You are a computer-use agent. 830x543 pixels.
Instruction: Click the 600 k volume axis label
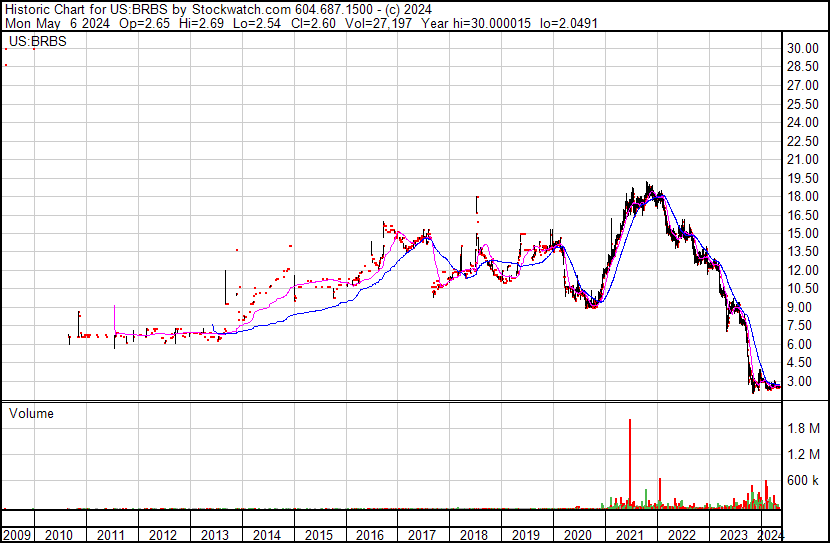[804, 480]
